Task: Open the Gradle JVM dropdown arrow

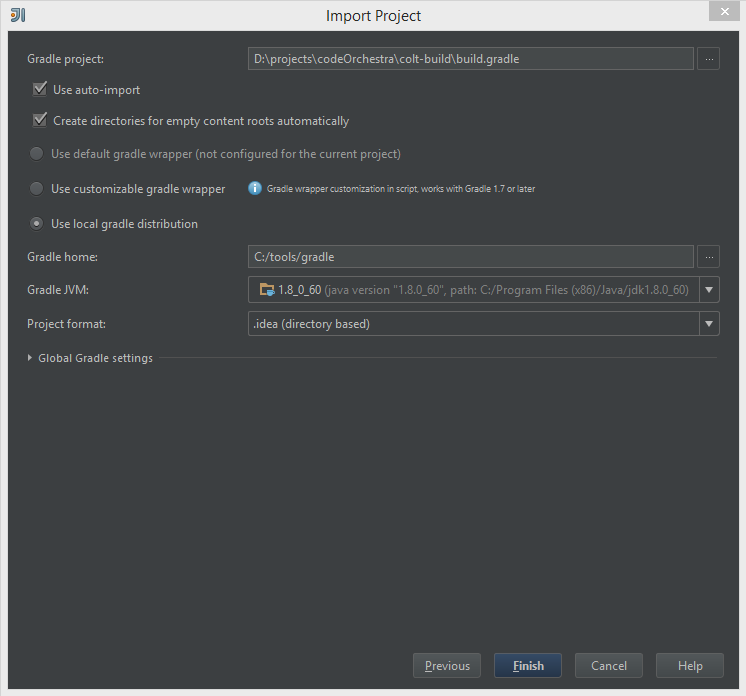Action: tap(708, 290)
